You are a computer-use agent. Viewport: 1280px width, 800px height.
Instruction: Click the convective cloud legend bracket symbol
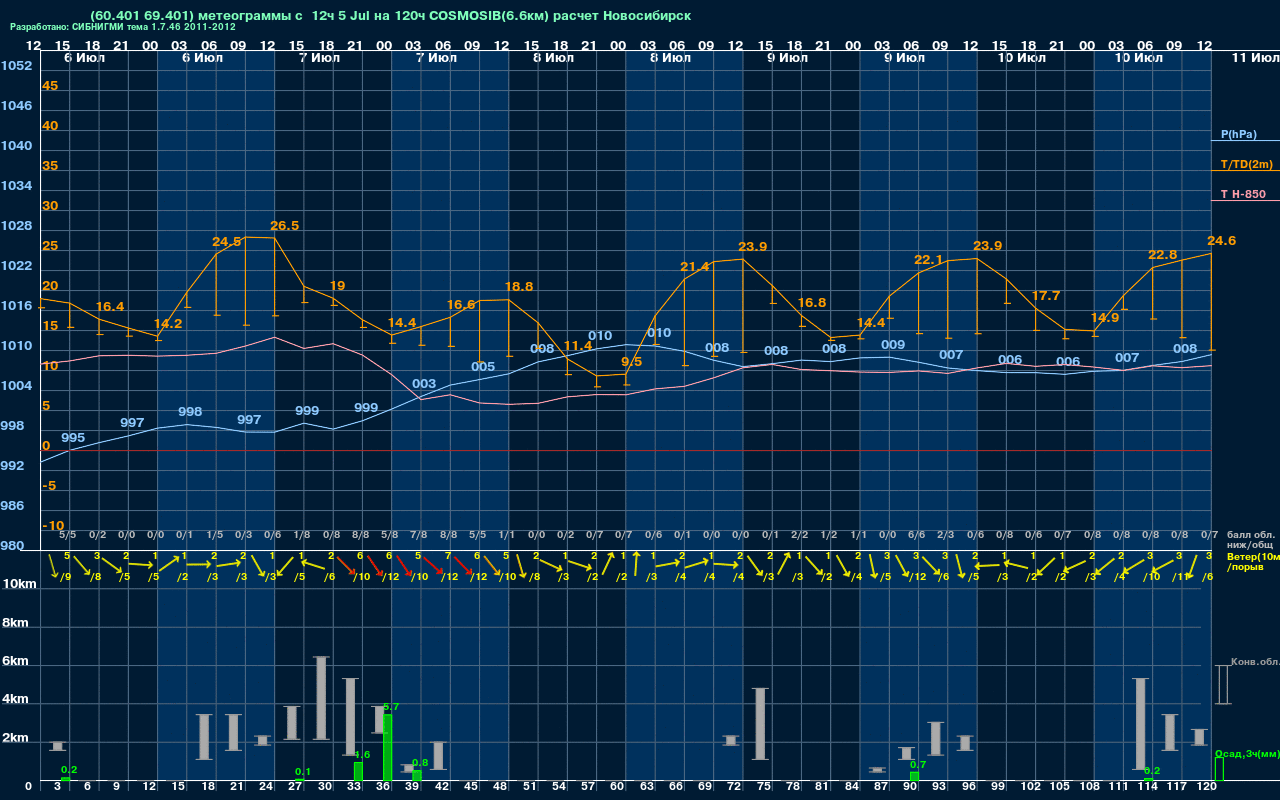pos(1223,684)
